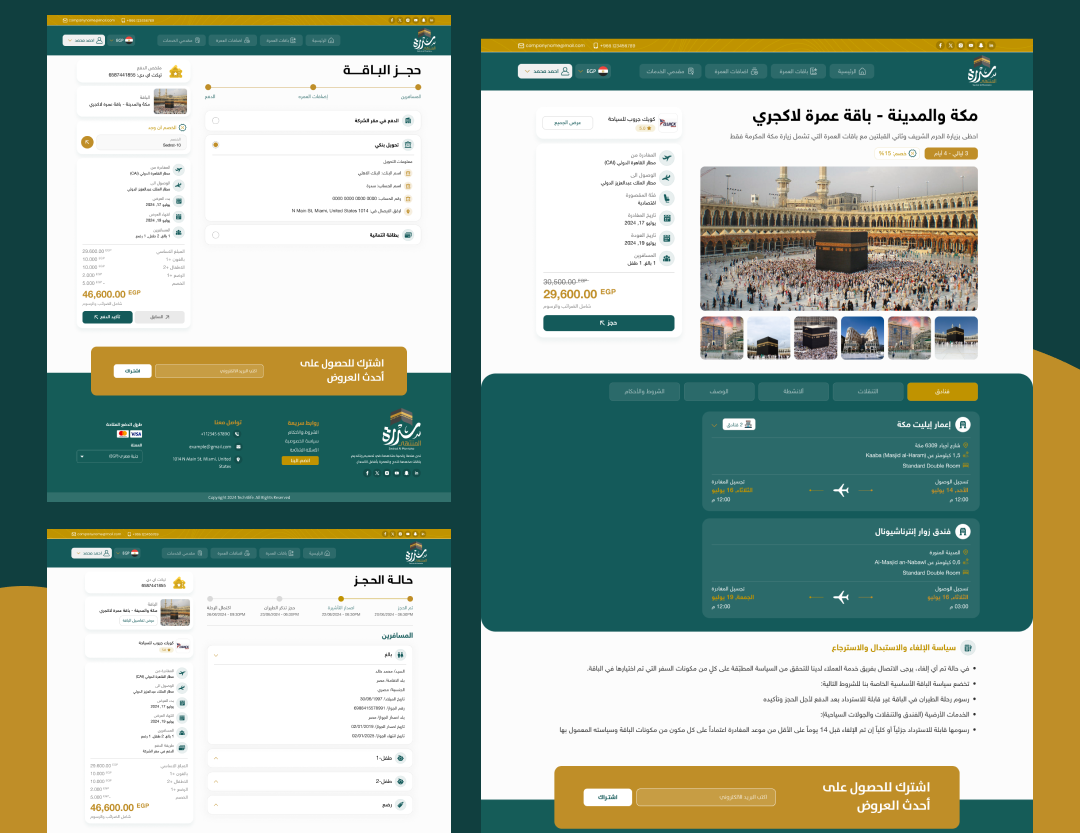Open EGP currency dropdown on package details page
This screenshot has width=1080, height=833.
(x=593, y=71)
